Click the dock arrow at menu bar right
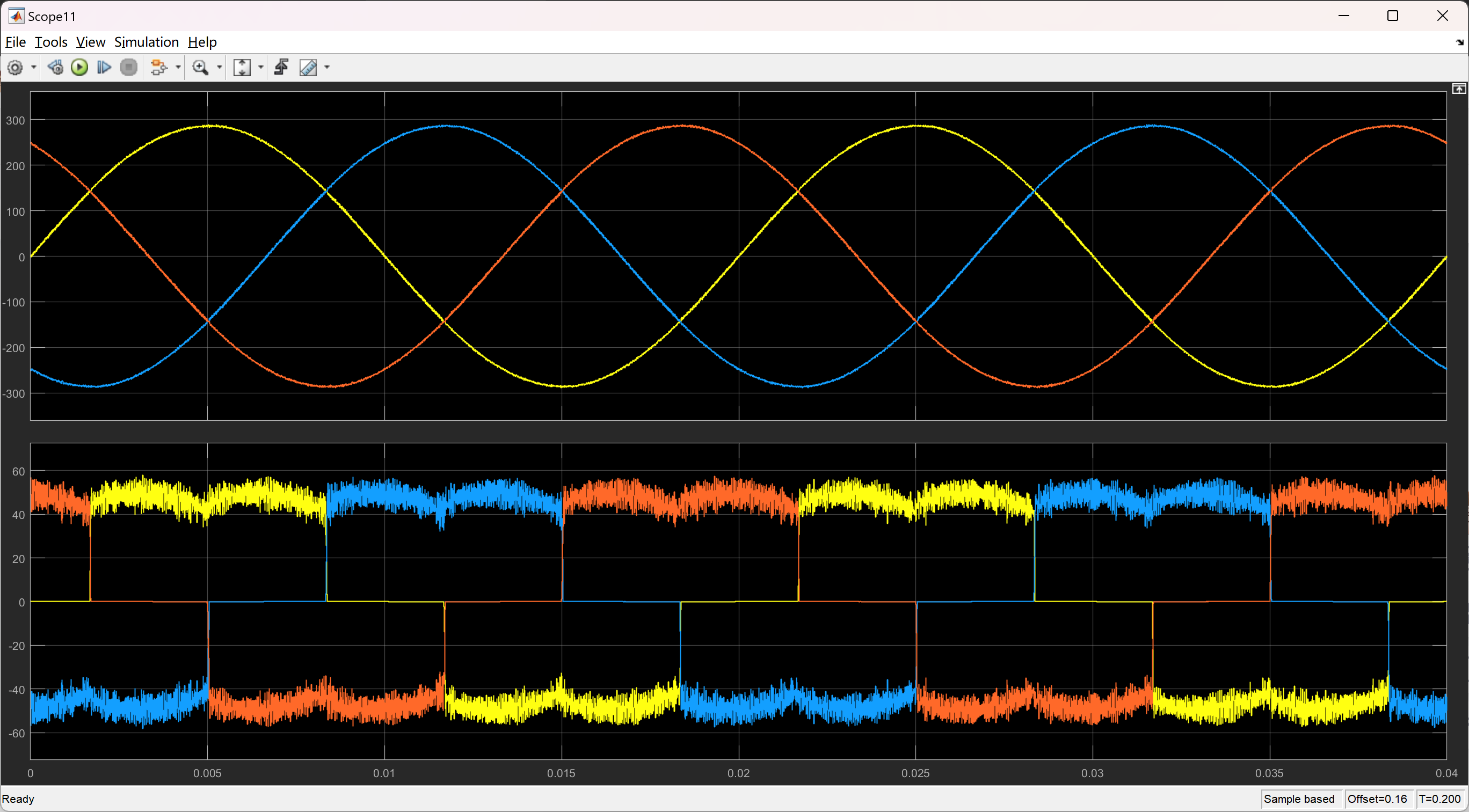The width and height of the screenshot is (1469, 812). (1460, 42)
